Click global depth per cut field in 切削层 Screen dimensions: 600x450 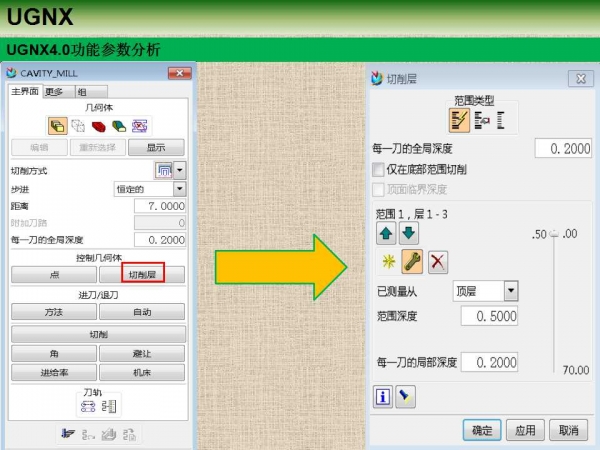click(563, 148)
